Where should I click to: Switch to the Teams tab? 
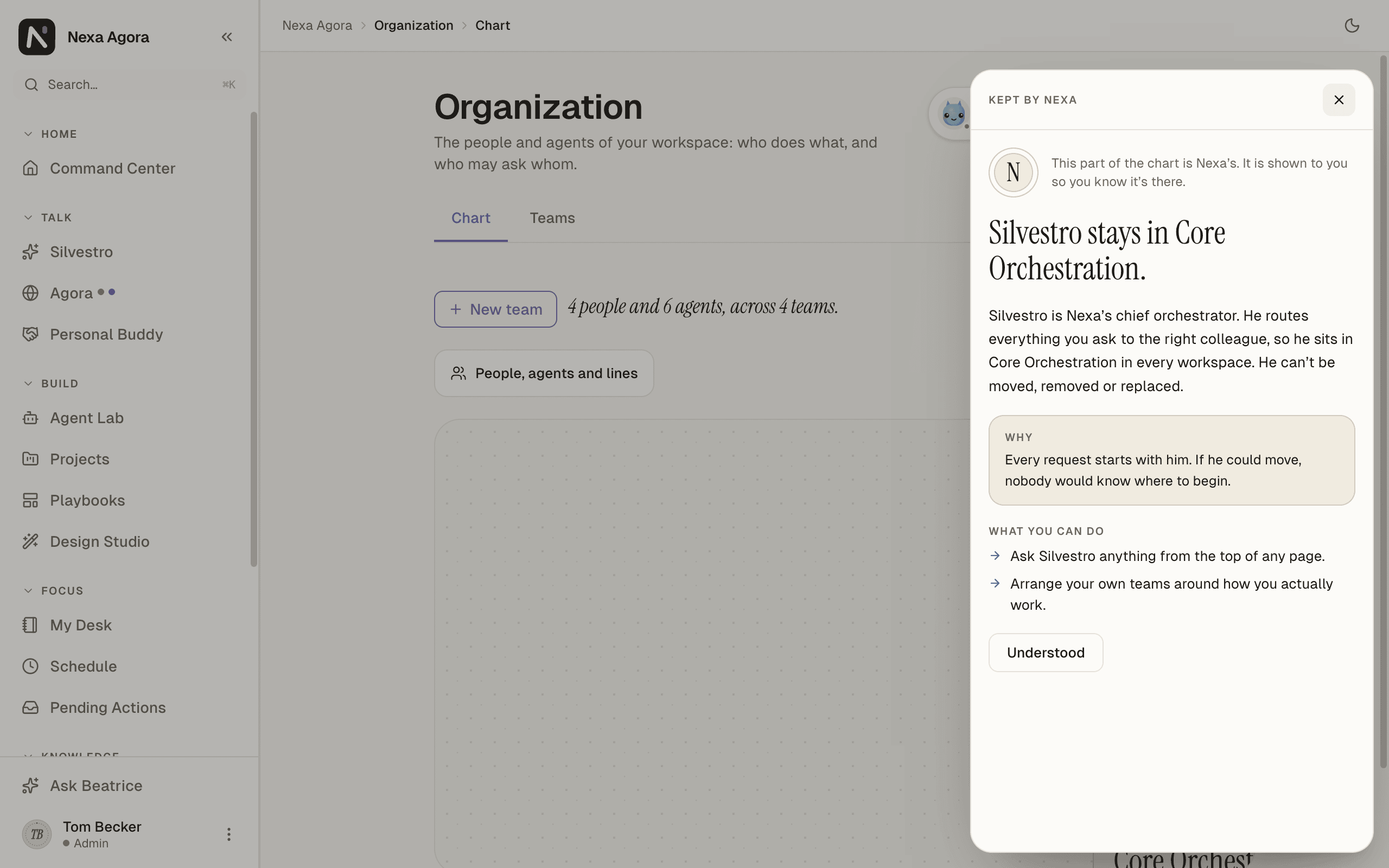tap(552, 218)
